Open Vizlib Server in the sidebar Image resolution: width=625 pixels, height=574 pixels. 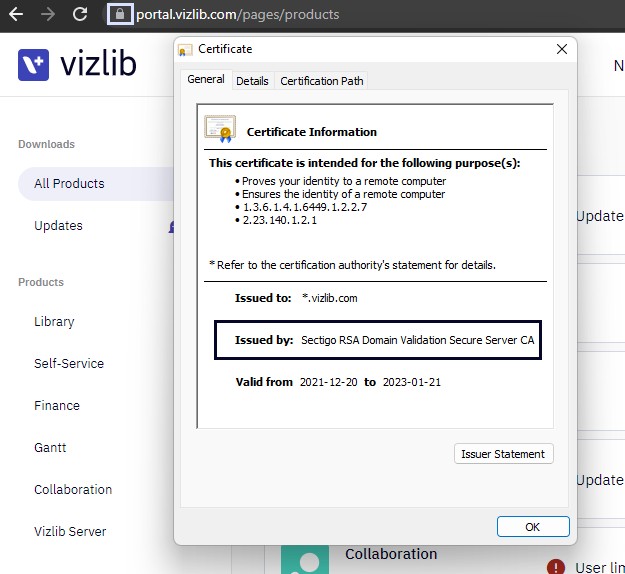click(70, 531)
